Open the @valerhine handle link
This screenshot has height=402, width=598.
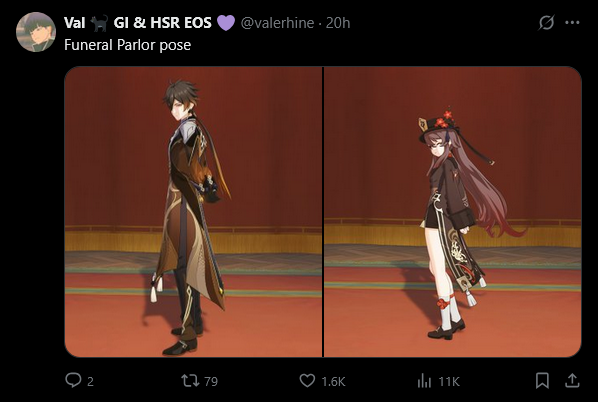coord(277,23)
